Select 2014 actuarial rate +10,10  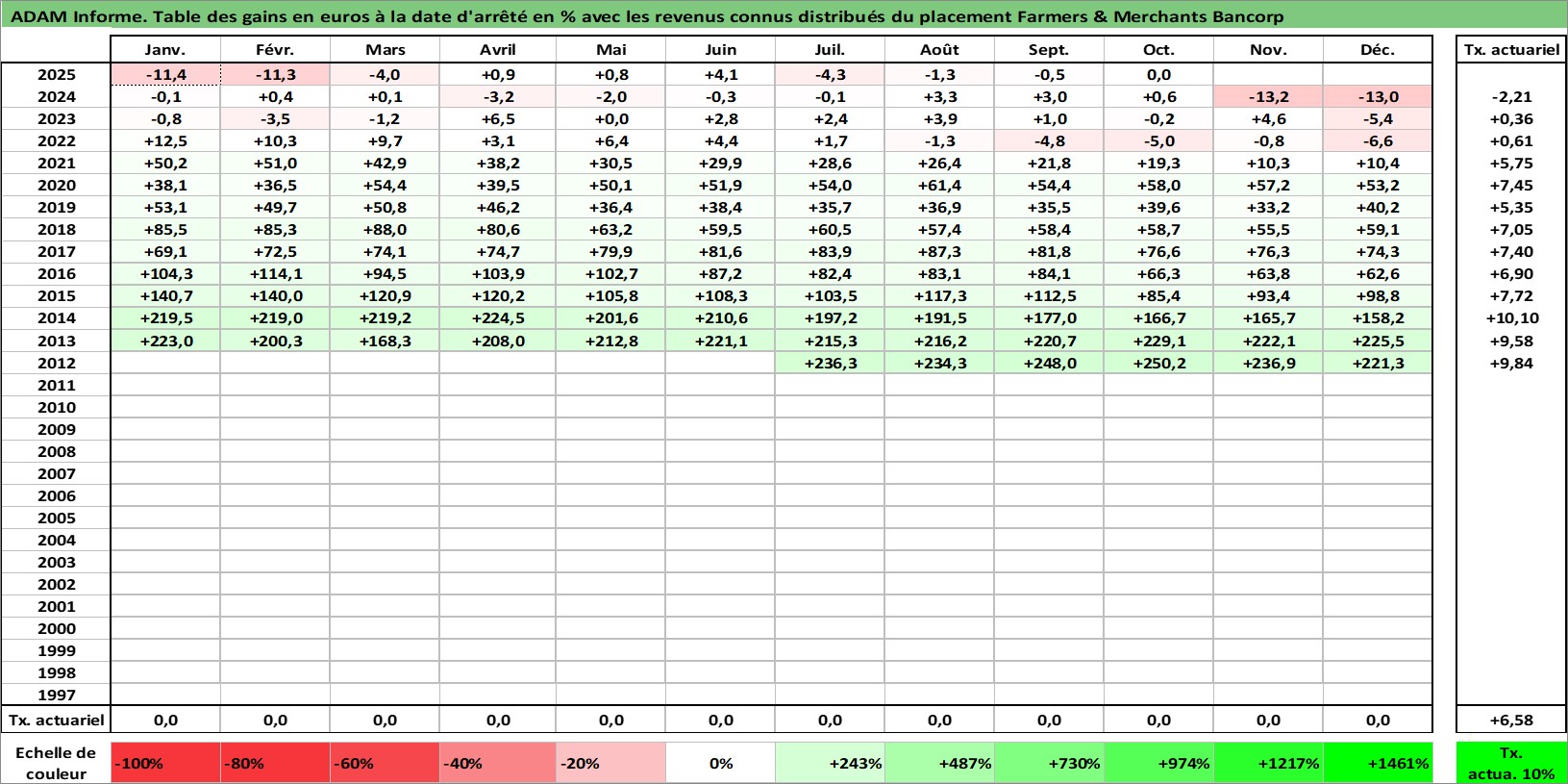tap(1511, 317)
